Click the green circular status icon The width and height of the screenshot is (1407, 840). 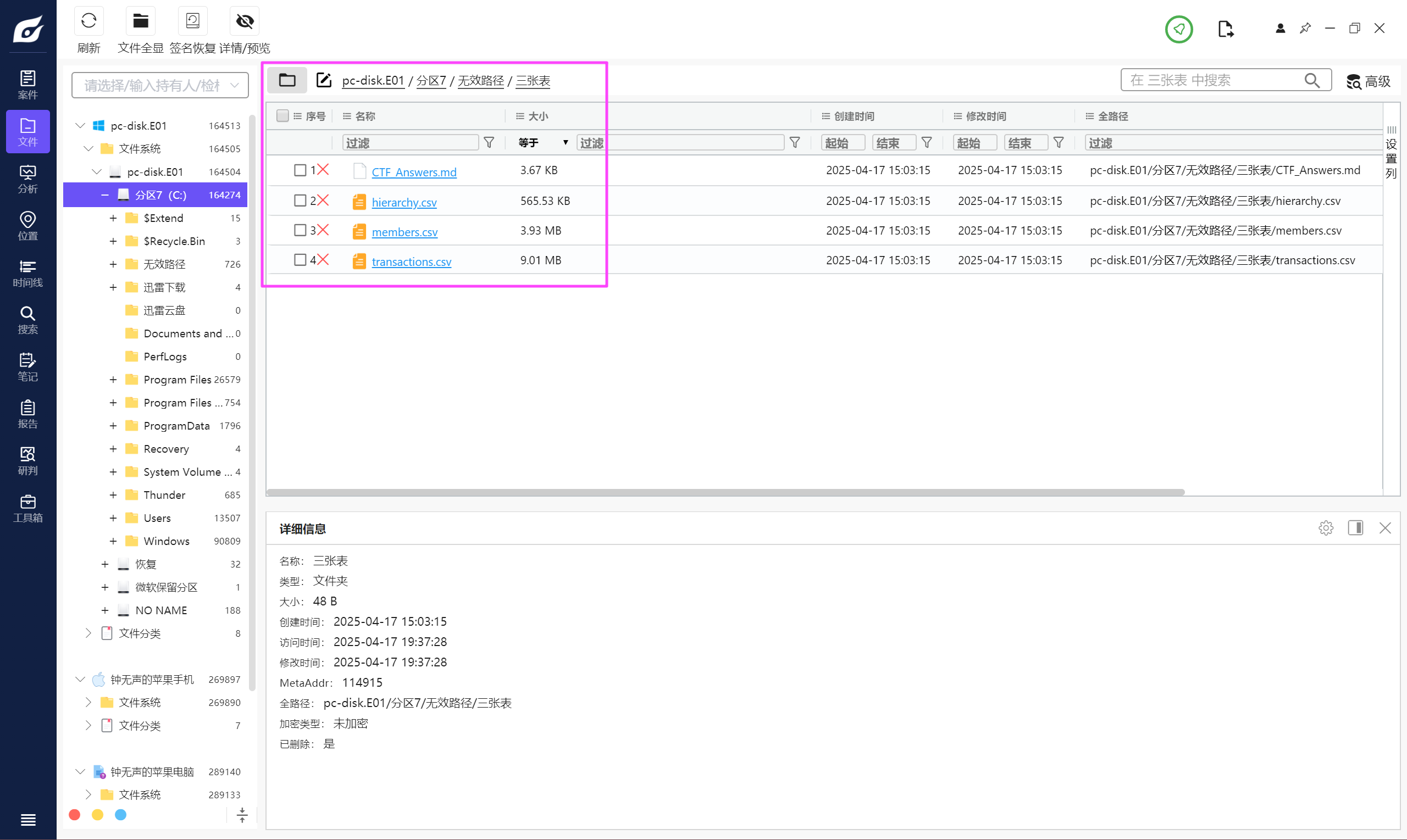(1179, 29)
